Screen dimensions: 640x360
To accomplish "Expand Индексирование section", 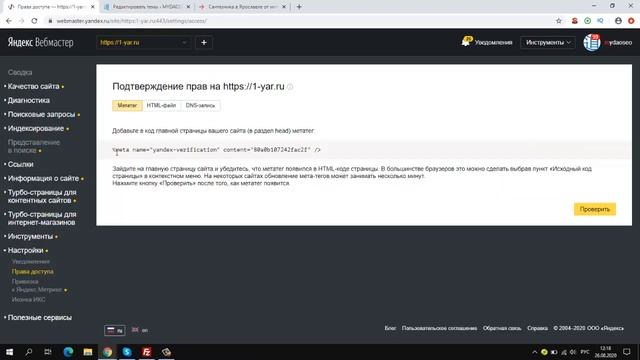I will pos(36,129).
